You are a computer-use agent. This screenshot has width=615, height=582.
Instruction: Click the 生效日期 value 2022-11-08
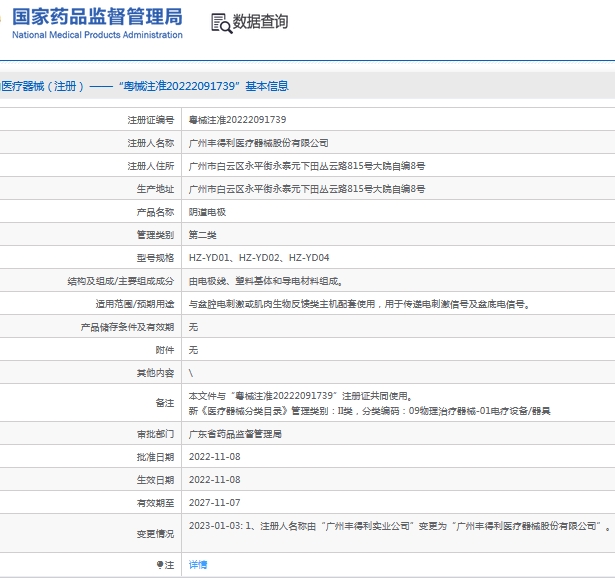(x=215, y=480)
